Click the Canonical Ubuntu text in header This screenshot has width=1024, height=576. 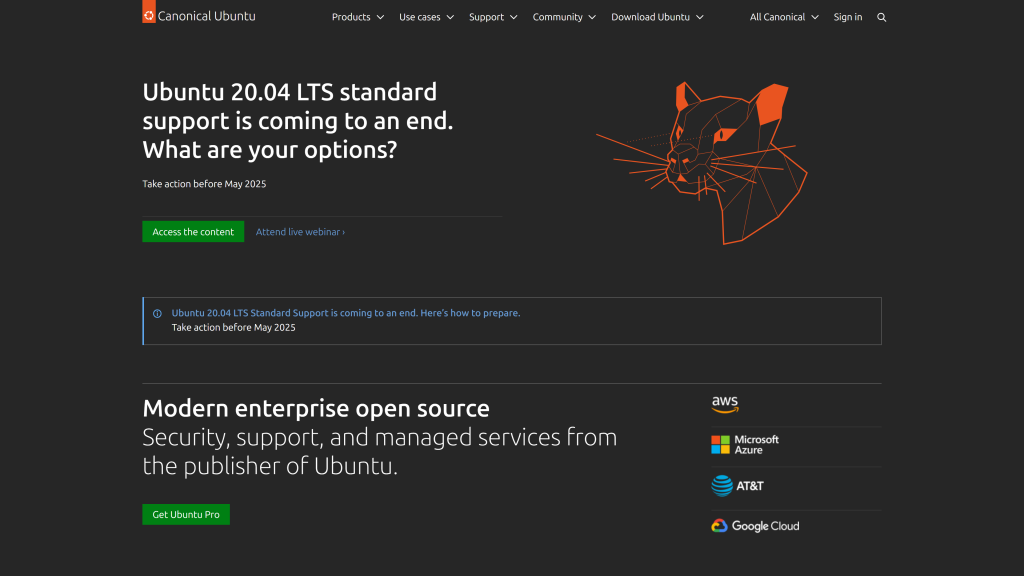coord(206,16)
